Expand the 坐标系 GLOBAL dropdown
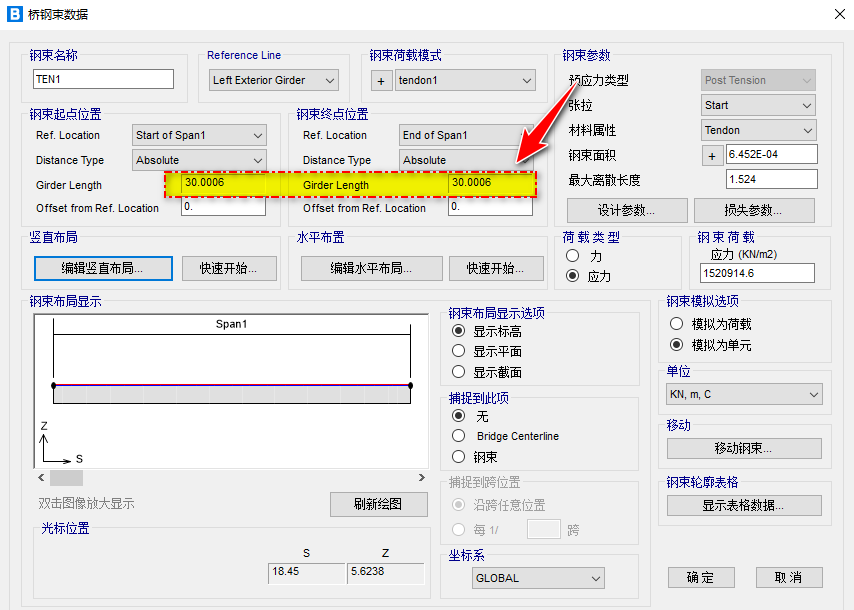854x610 pixels. [x=539, y=578]
